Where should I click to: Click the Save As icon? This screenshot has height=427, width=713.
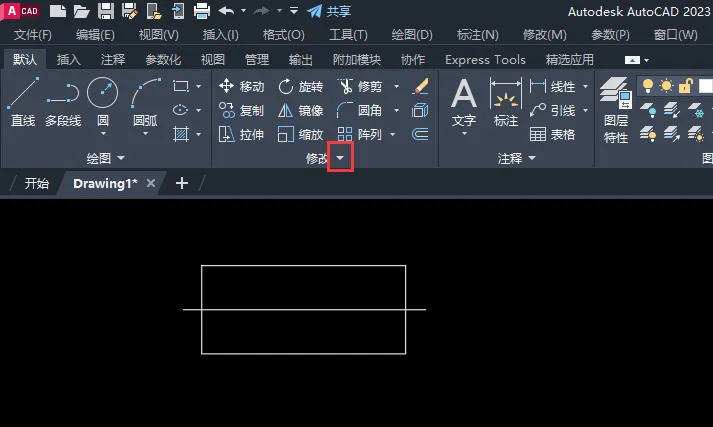coord(130,11)
